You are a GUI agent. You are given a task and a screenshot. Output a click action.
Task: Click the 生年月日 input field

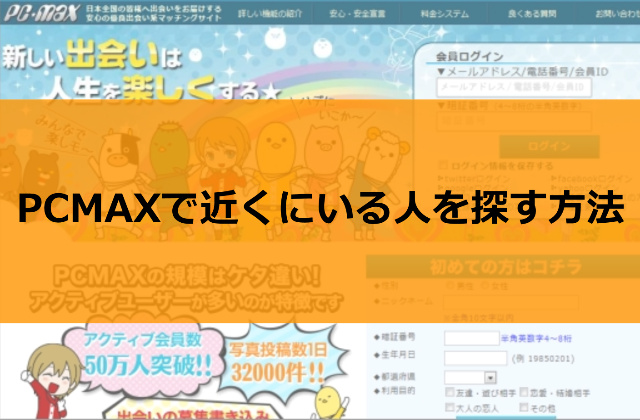476,358
